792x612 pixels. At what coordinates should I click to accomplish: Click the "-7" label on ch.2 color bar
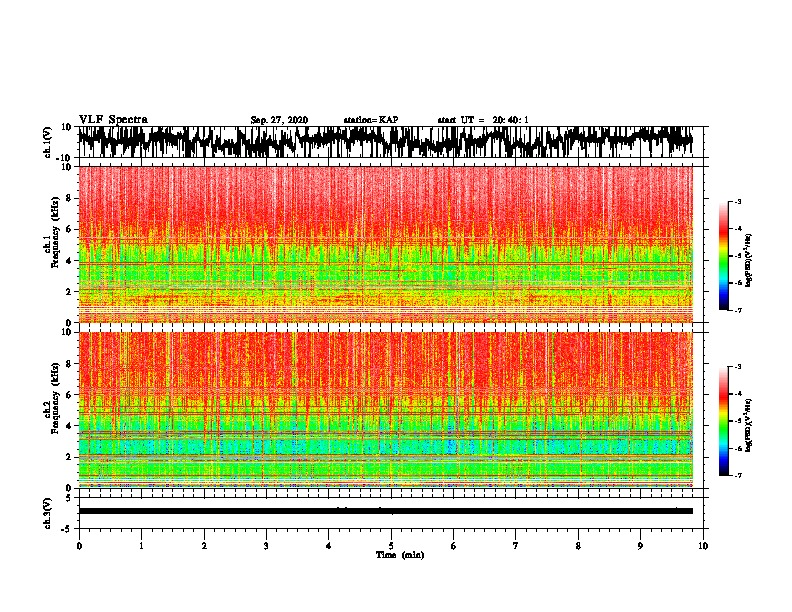(x=737, y=475)
